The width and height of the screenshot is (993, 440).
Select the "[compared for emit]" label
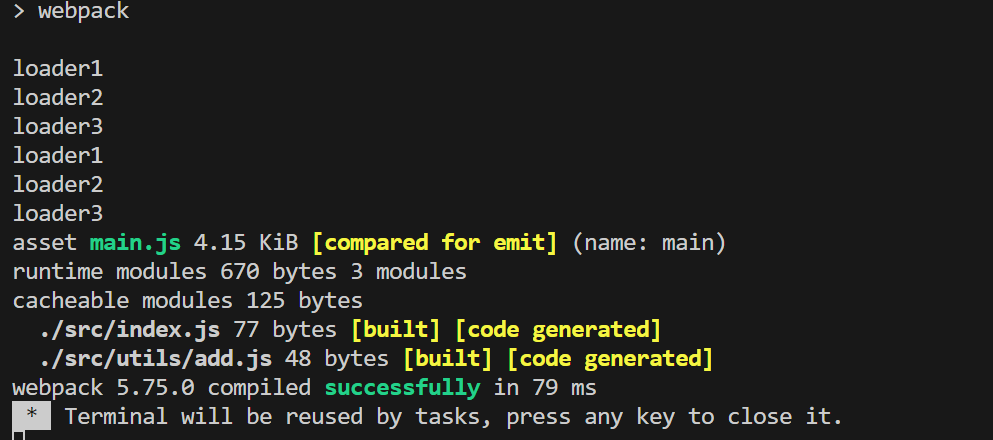[435, 242]
